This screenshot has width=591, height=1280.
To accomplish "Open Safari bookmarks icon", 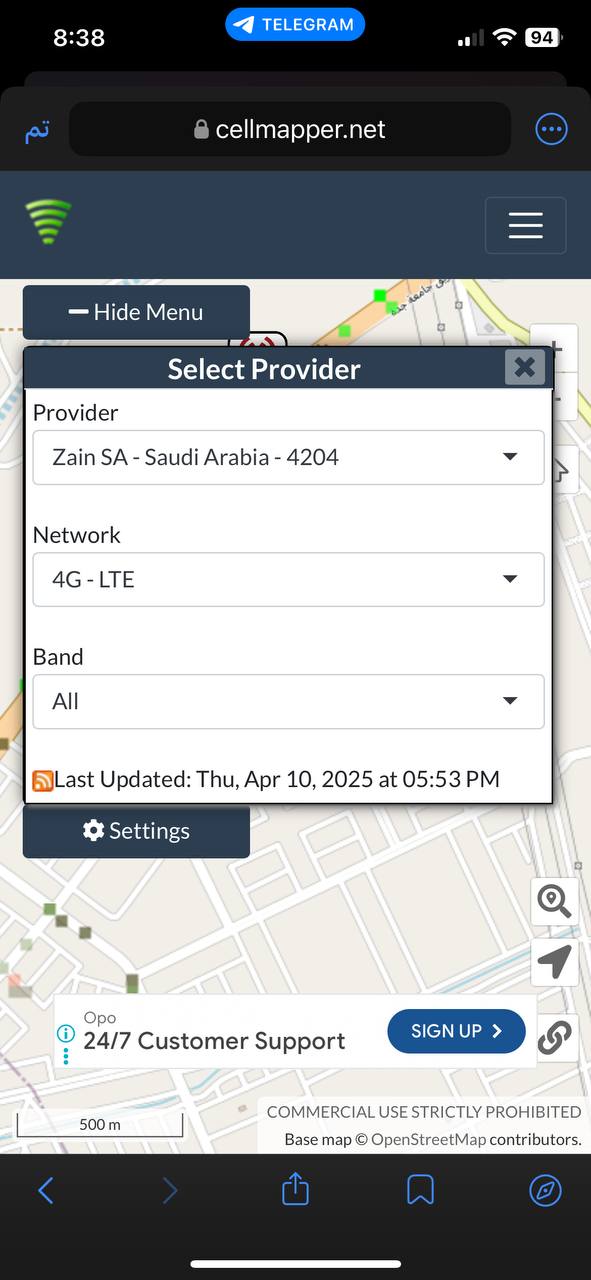I will [420, 1190].
